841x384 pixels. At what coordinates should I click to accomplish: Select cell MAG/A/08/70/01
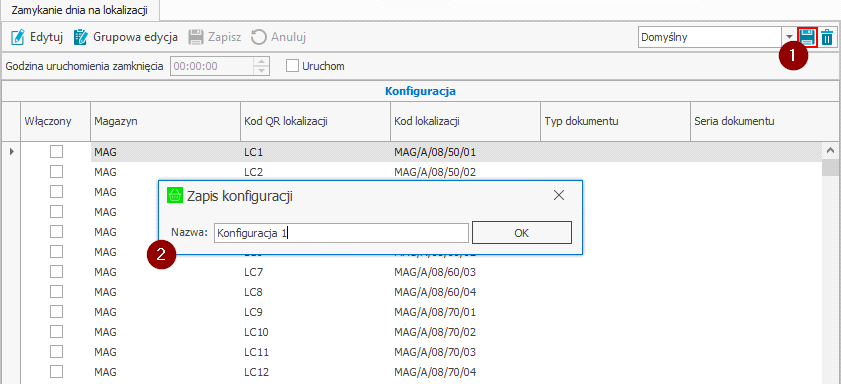465,312
